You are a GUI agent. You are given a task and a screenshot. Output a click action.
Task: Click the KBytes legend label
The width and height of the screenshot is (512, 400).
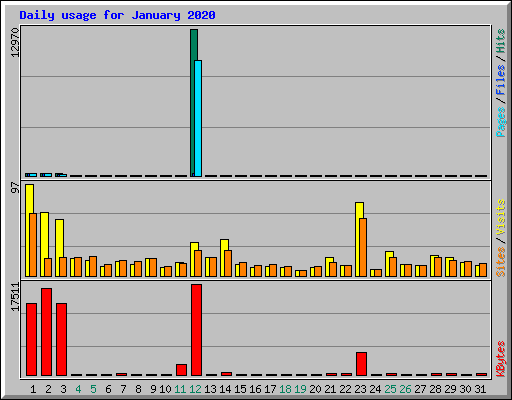point(501,359)
